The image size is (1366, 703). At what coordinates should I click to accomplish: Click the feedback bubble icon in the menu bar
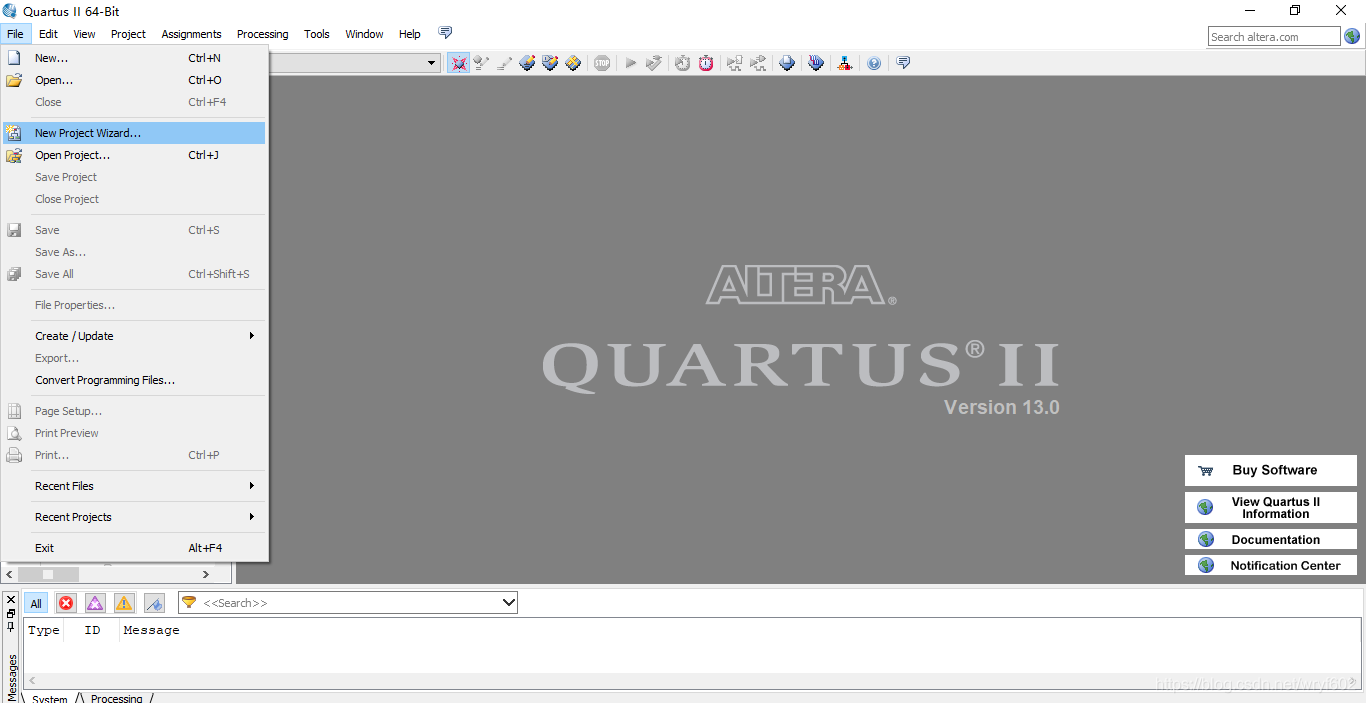point(445,33)
